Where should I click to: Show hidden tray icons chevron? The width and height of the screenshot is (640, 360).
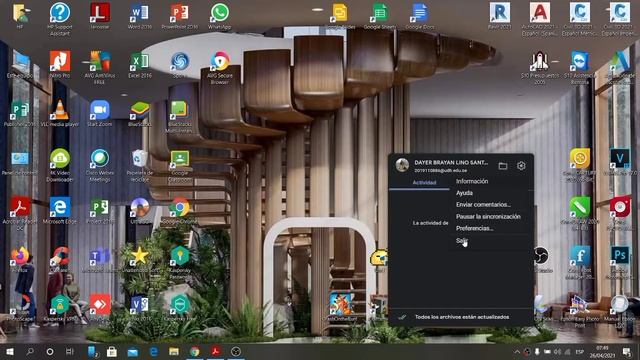517,351
